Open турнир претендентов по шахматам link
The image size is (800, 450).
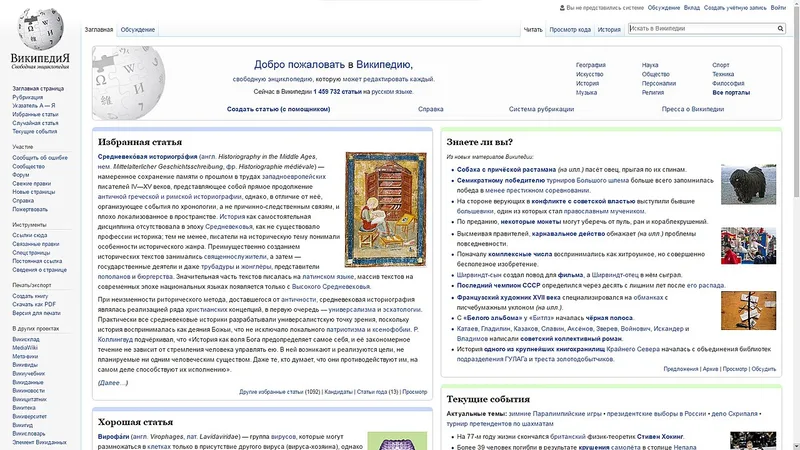[499, 423]
